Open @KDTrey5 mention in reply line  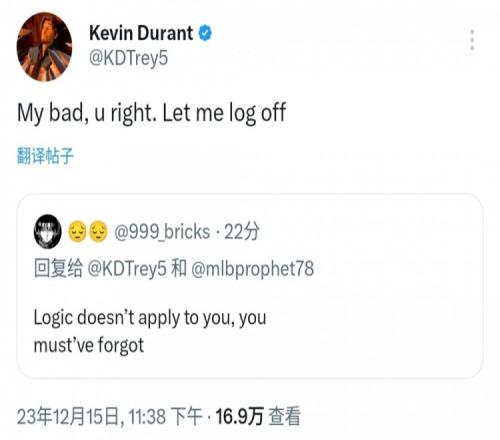click(127, 269)
